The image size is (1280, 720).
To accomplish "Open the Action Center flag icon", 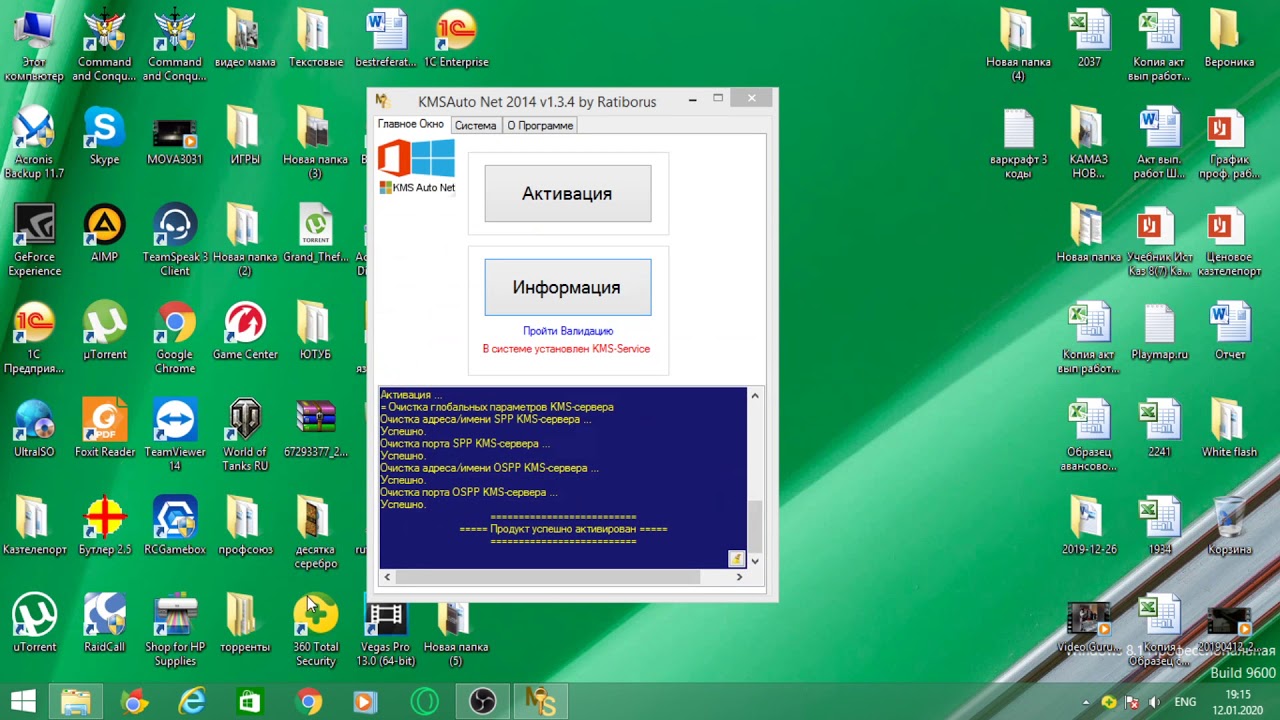I will tap(1132, 702).
